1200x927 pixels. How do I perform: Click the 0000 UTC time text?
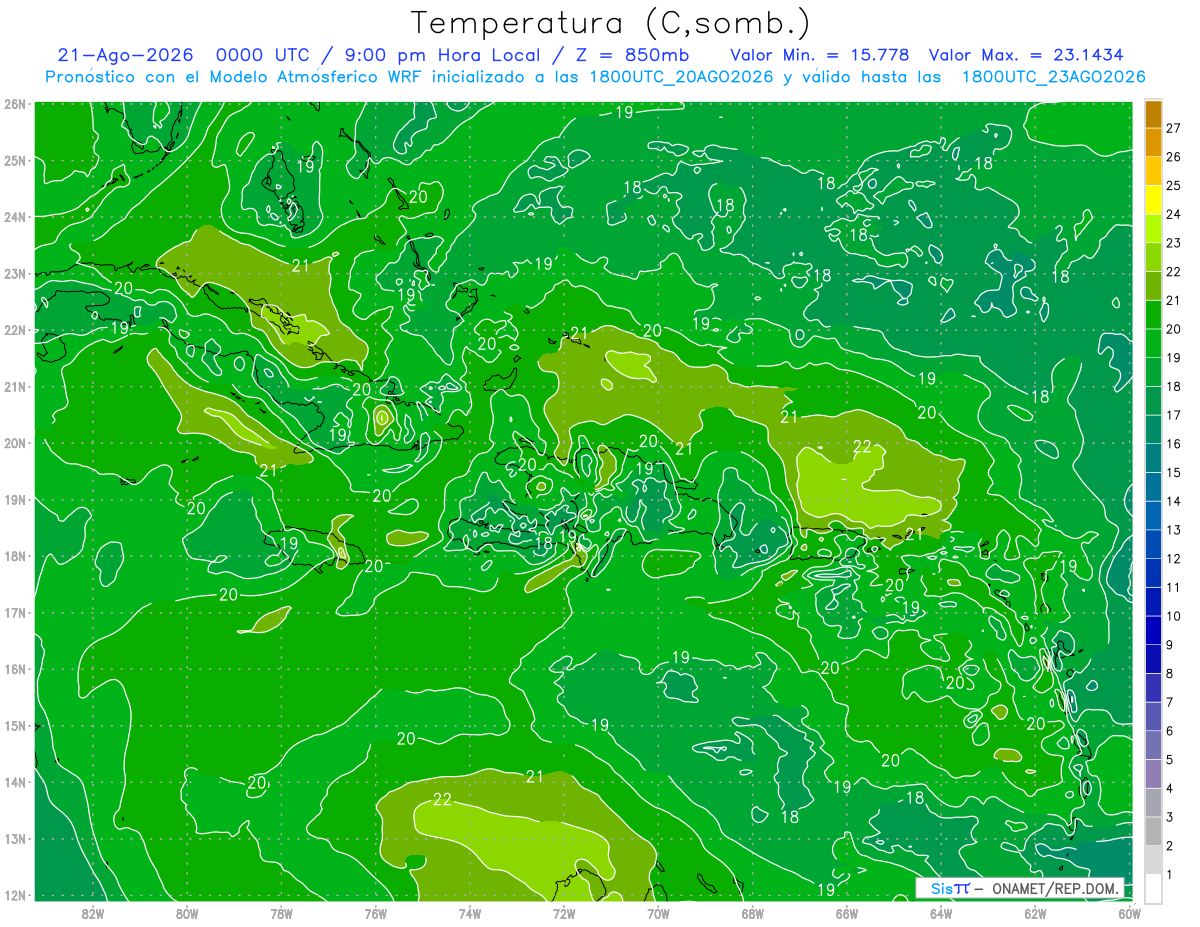(265, 55)
